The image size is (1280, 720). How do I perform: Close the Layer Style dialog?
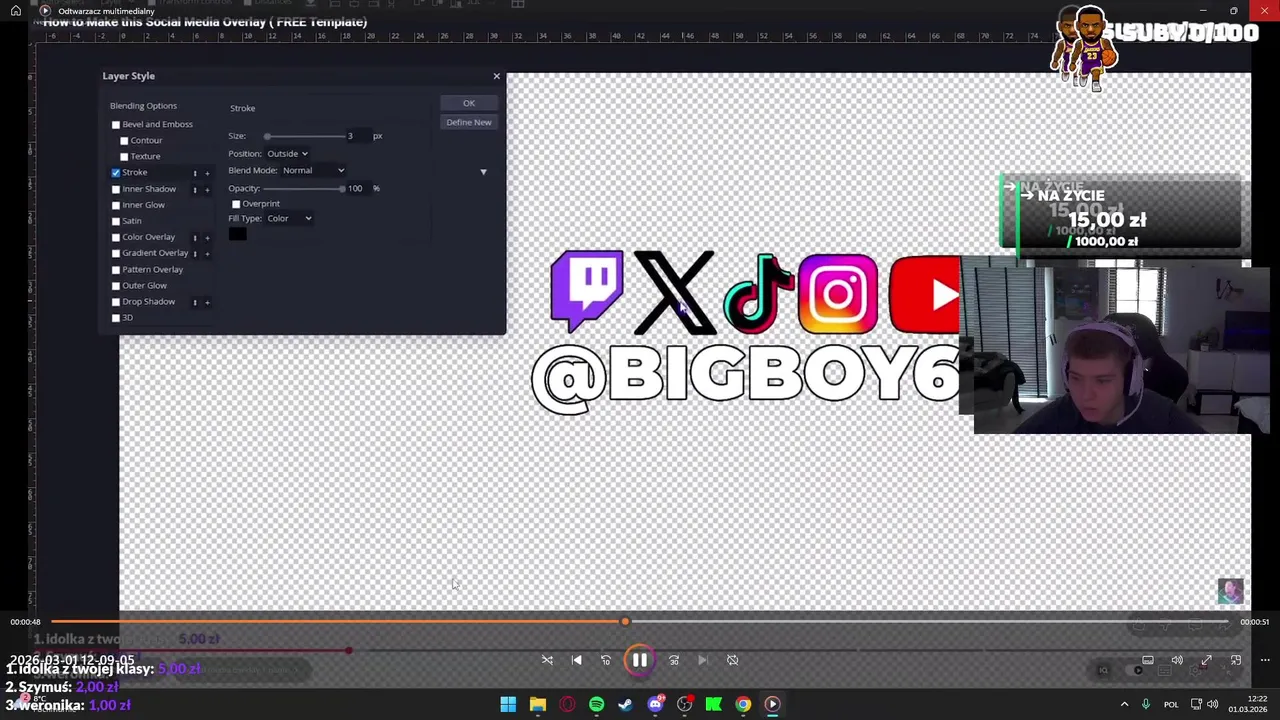[496, 76]
